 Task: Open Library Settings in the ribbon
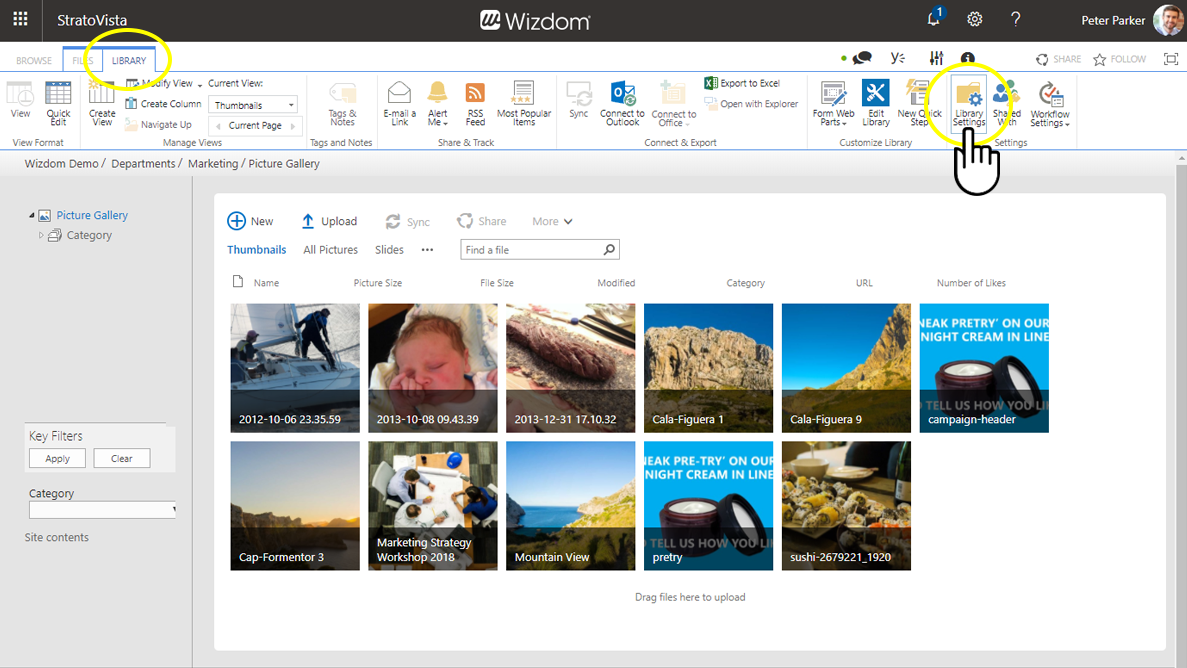coord(968,104)
